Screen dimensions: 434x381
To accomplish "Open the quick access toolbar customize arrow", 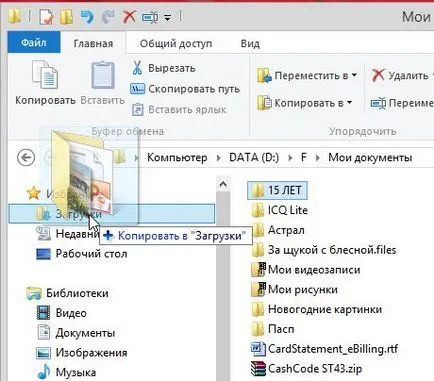I will pos(168,17).
